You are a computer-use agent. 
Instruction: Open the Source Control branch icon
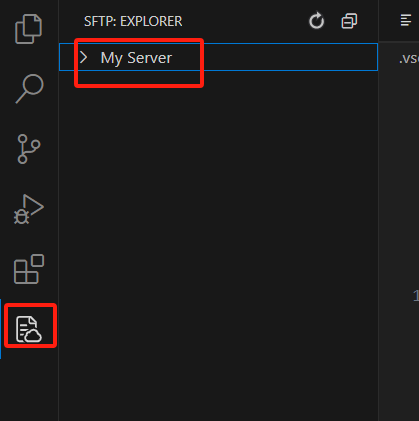point(29,149)
